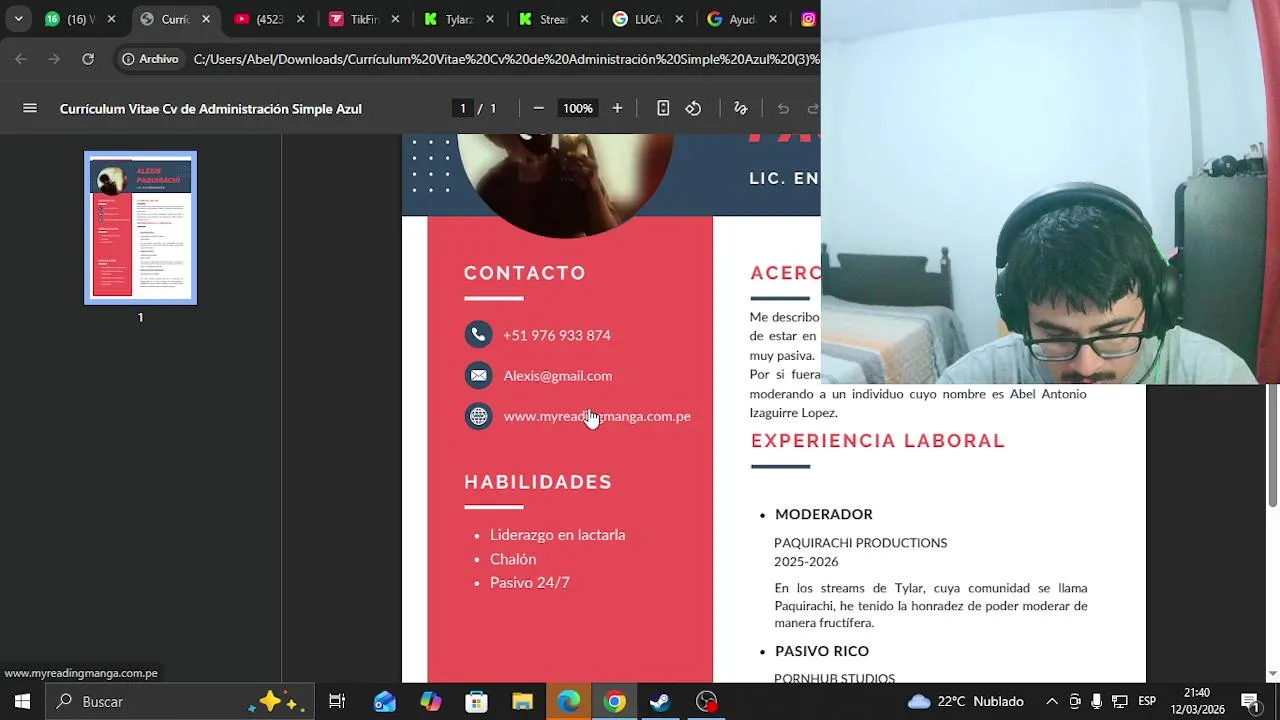Click the Undo arrow in PDF toolbar
Image resolution: width=1280 pixels, height=720 pixels.
click(783, 108)
